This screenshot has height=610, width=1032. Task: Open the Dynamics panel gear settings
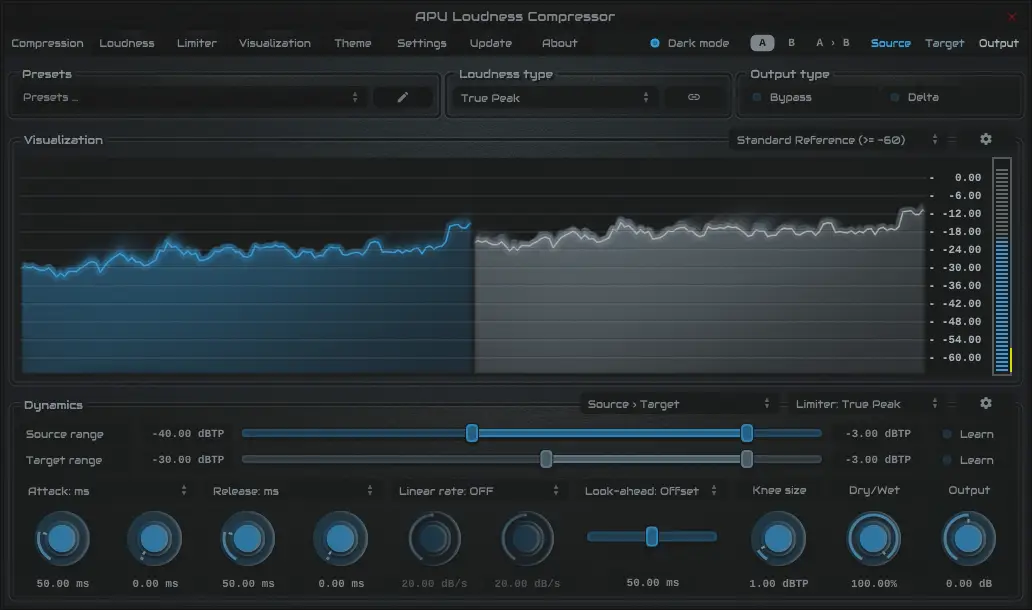(x=985, y=403)
